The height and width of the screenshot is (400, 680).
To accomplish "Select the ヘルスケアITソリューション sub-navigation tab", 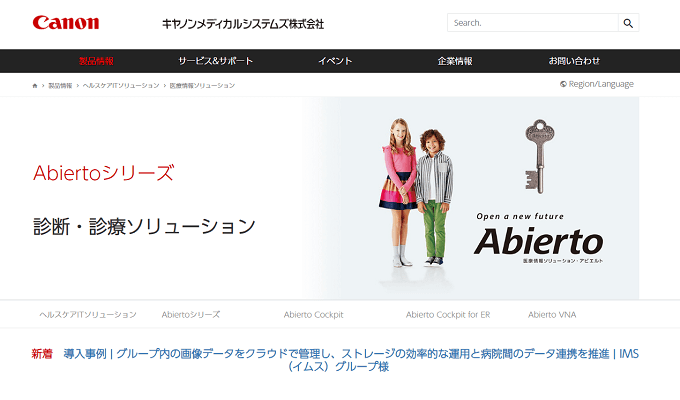I will [x=88, y=315].
